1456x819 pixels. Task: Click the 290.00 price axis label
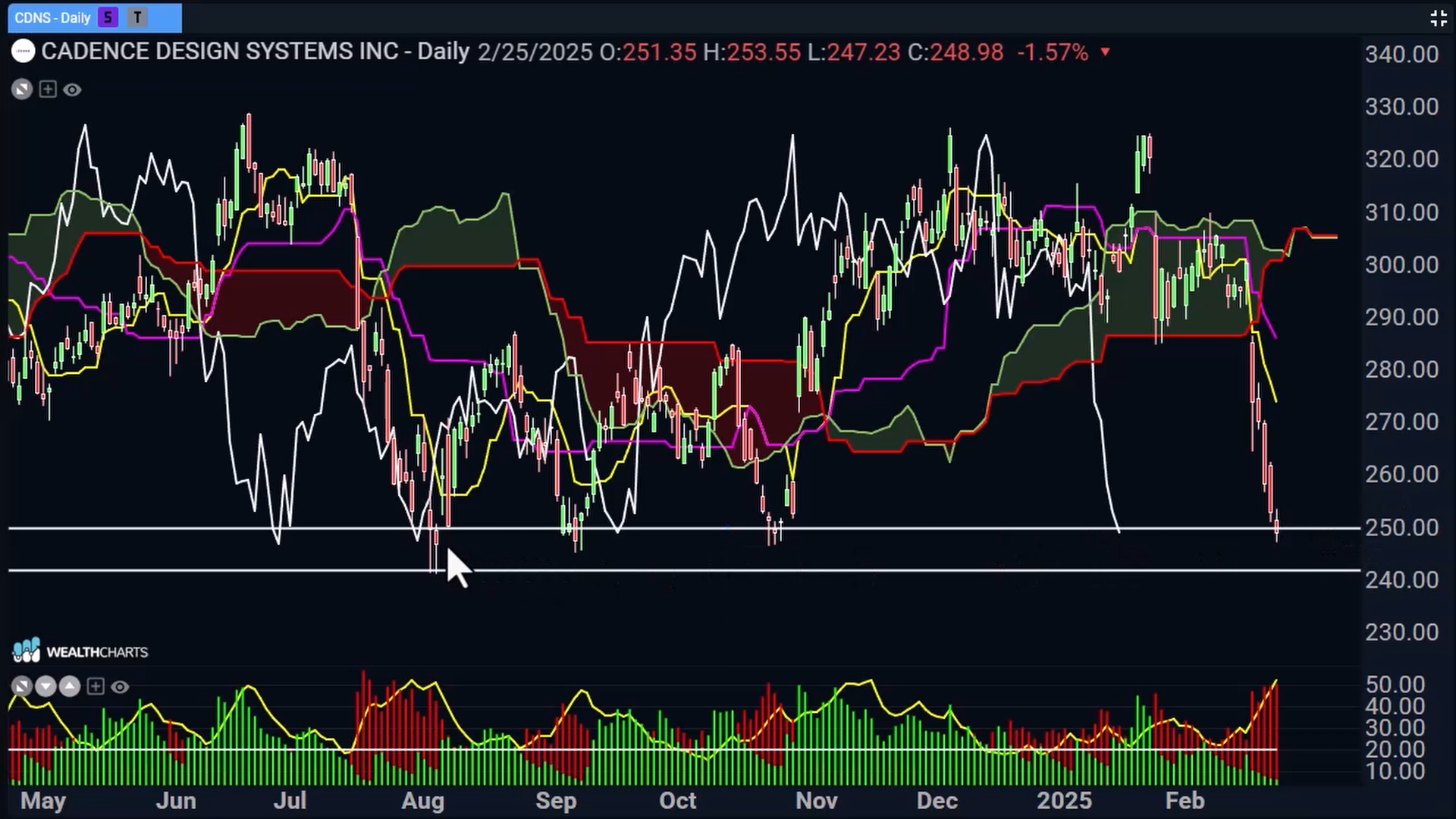click(x=1401, y=317)
